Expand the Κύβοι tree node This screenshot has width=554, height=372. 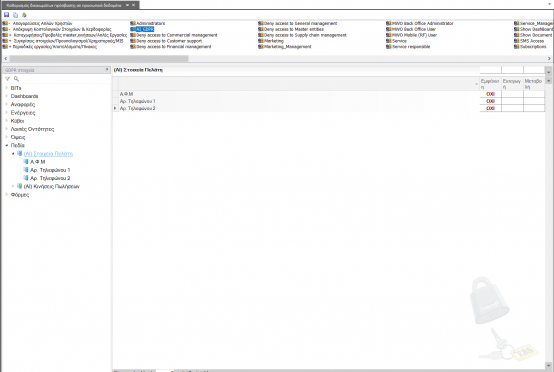pos(7,120)
